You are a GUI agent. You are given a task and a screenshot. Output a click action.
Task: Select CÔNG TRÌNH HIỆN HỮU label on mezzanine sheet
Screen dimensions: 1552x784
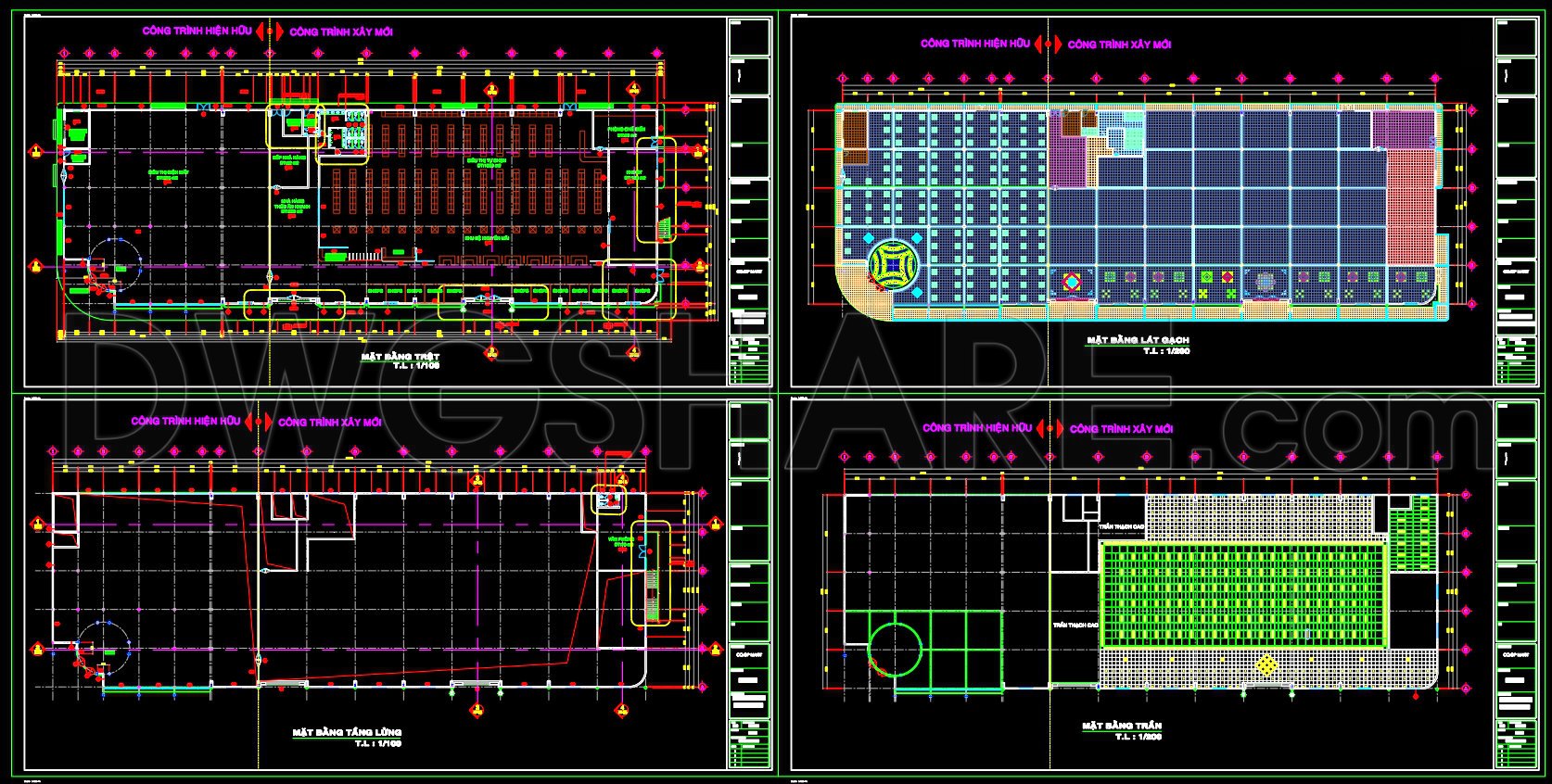pos(185,421)
